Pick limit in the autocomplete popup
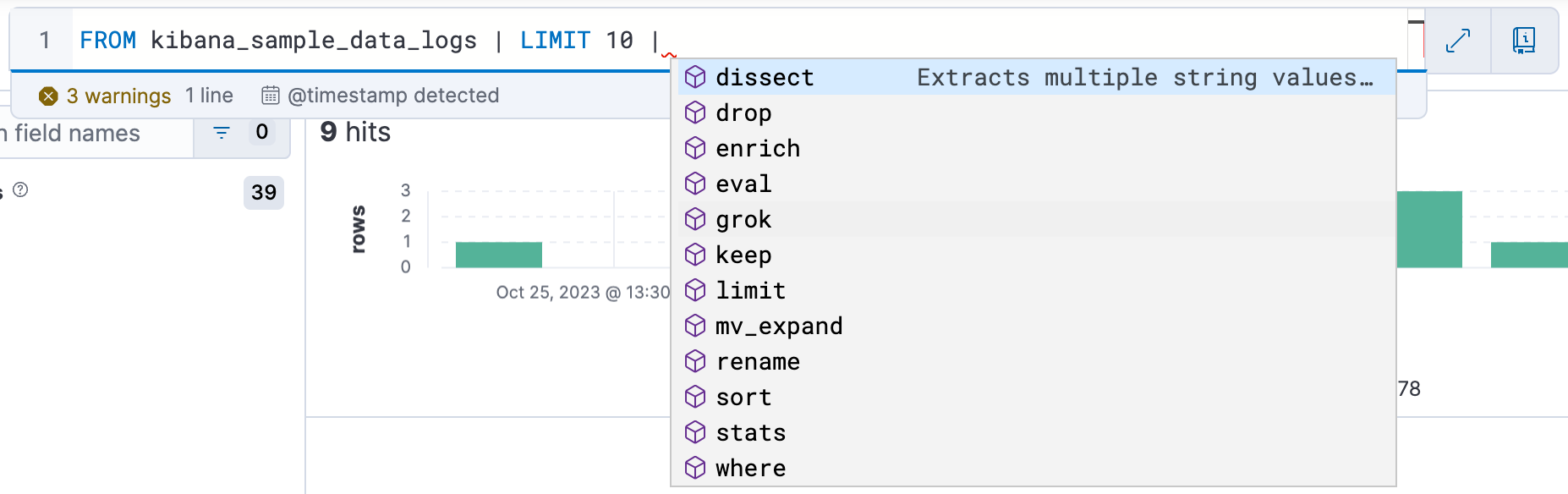 [1033, 290]
